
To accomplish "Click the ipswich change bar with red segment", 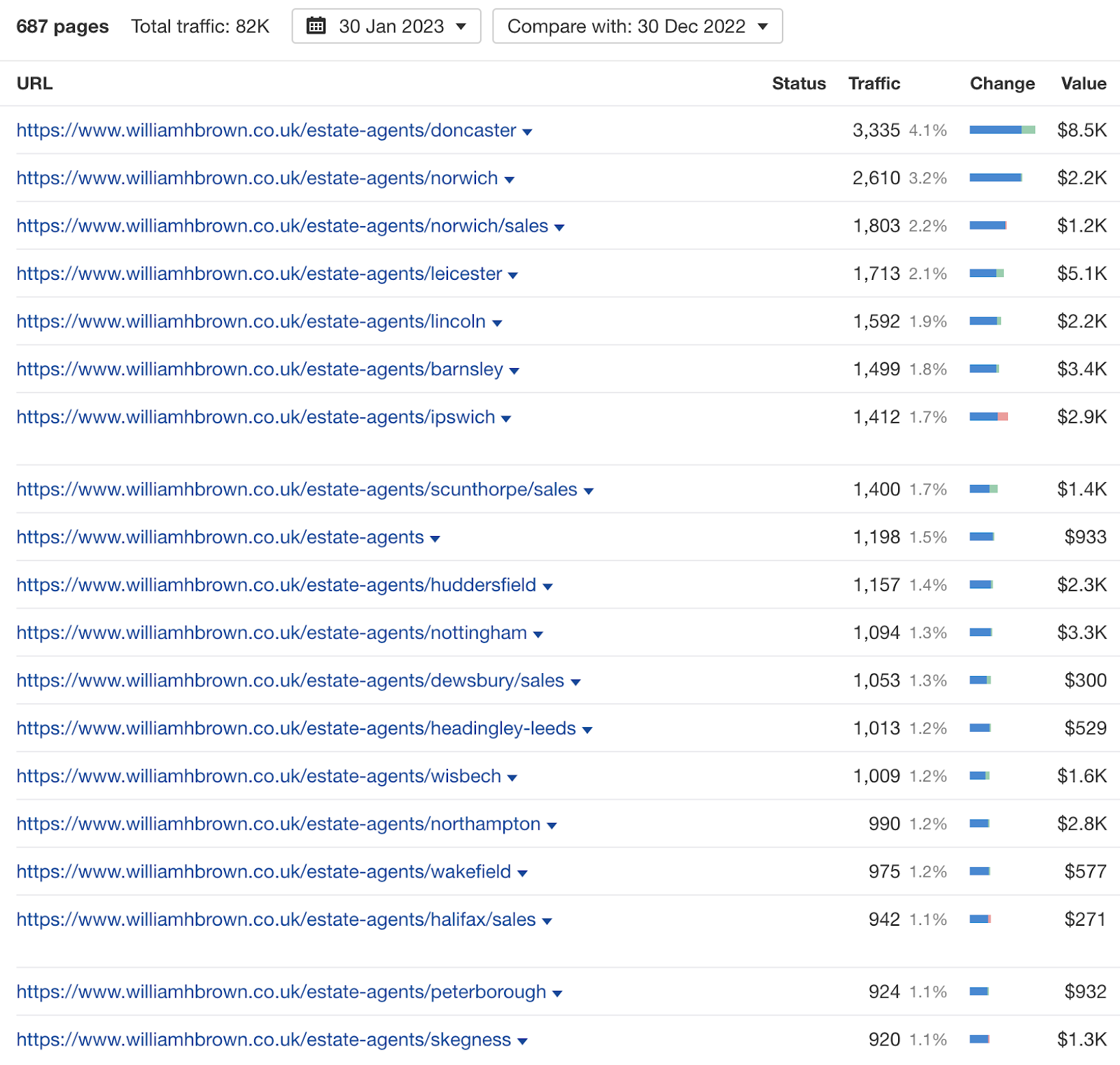I will click(x=988, y=417).
